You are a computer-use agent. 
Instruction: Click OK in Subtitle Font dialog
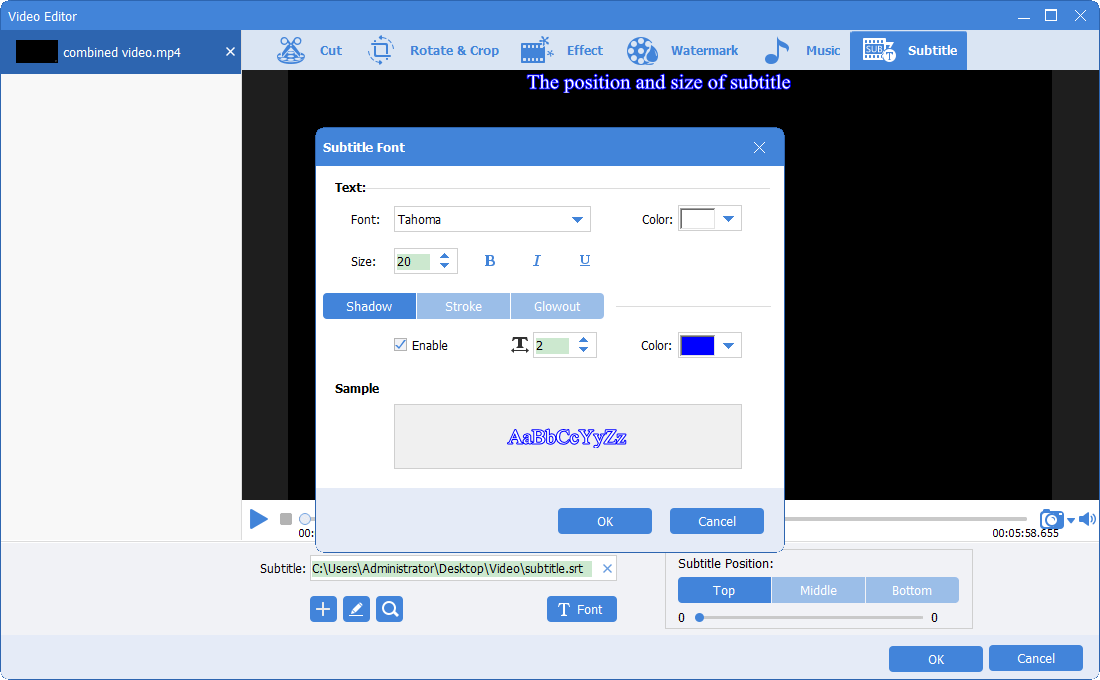[x=604, y=521]
